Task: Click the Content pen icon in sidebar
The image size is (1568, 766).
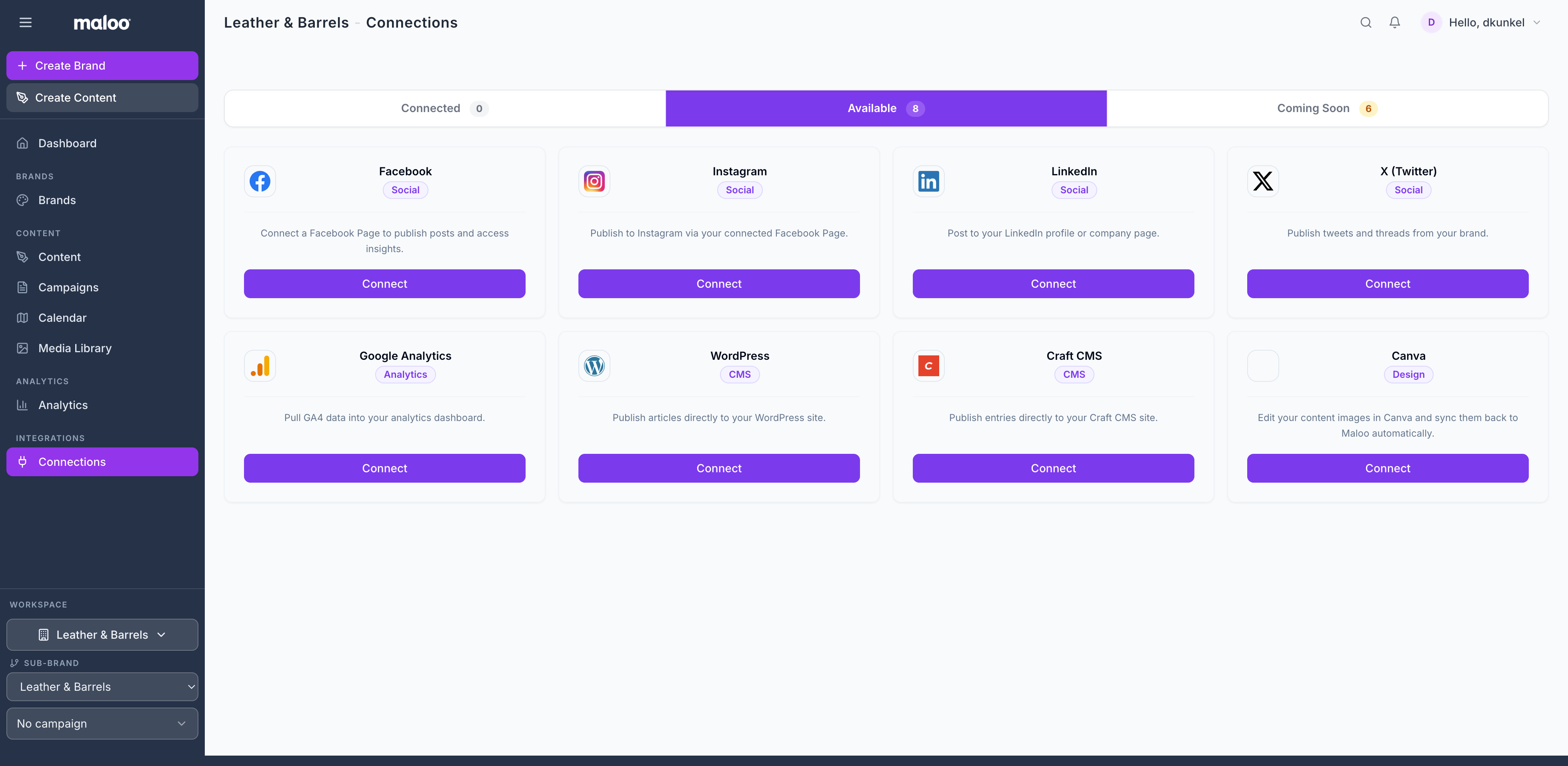Action: pyautogui.click(x=22, y=257)
